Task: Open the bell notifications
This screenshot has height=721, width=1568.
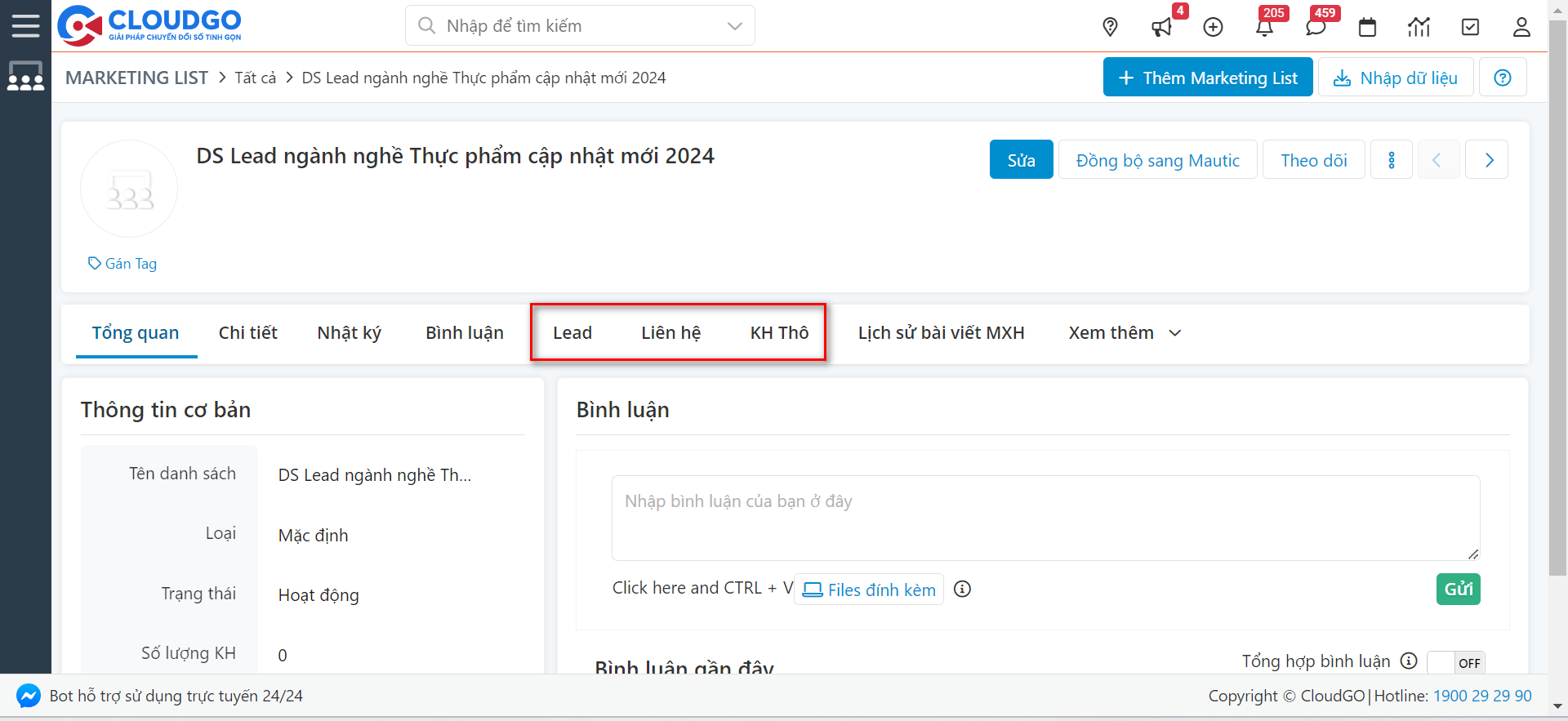Action: click(1264, 27)
